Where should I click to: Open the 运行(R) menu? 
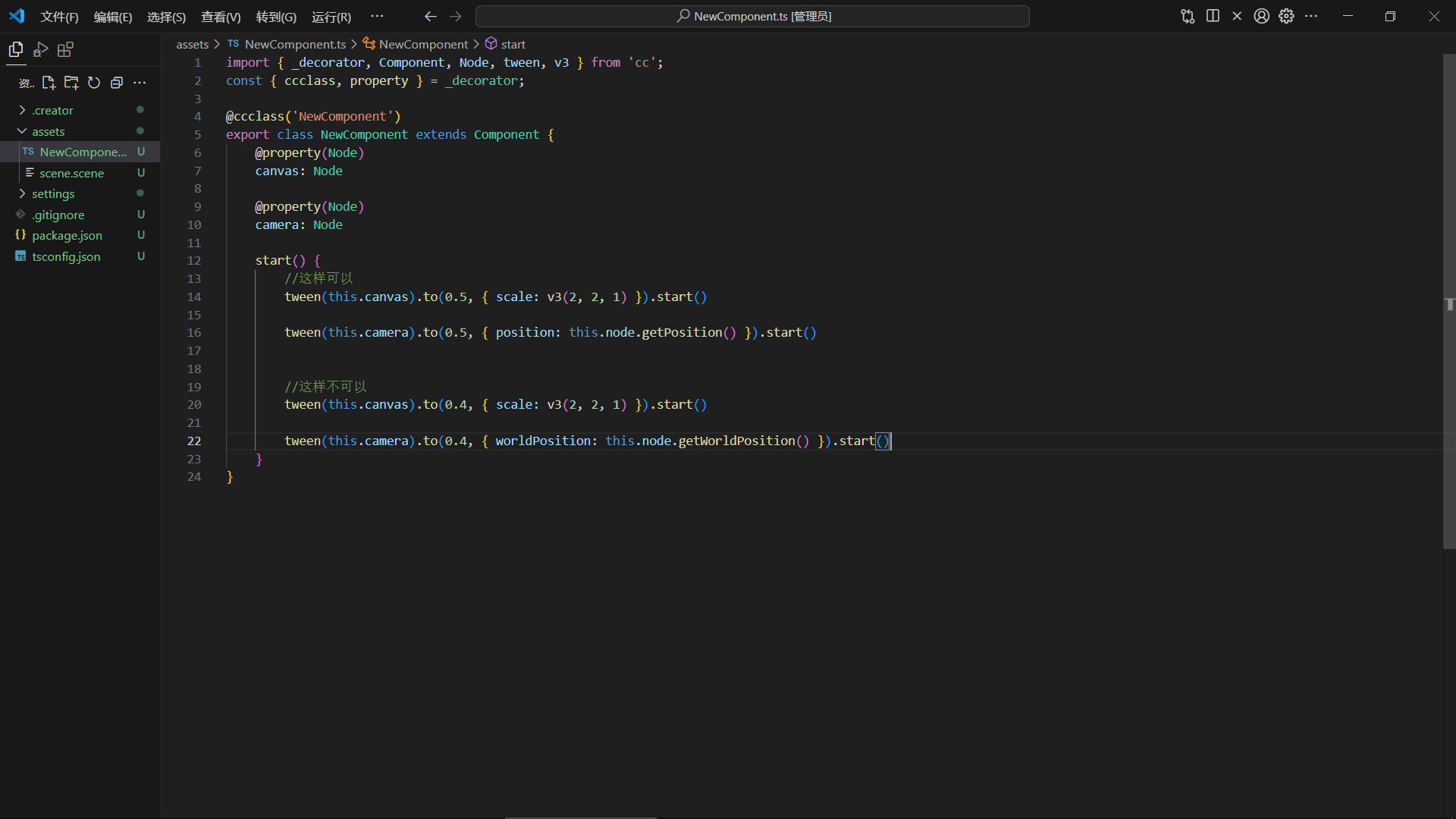(331, 17)
